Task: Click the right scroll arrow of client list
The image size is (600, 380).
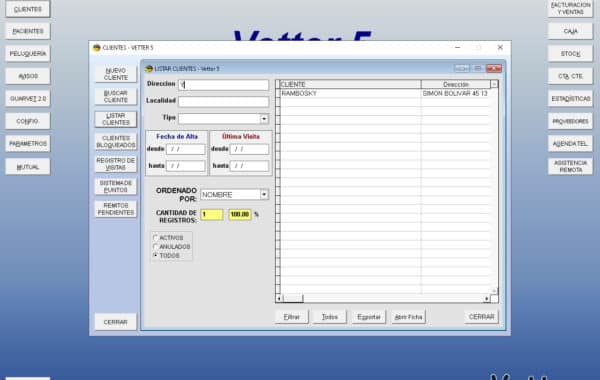Action: tap(487, 298)
